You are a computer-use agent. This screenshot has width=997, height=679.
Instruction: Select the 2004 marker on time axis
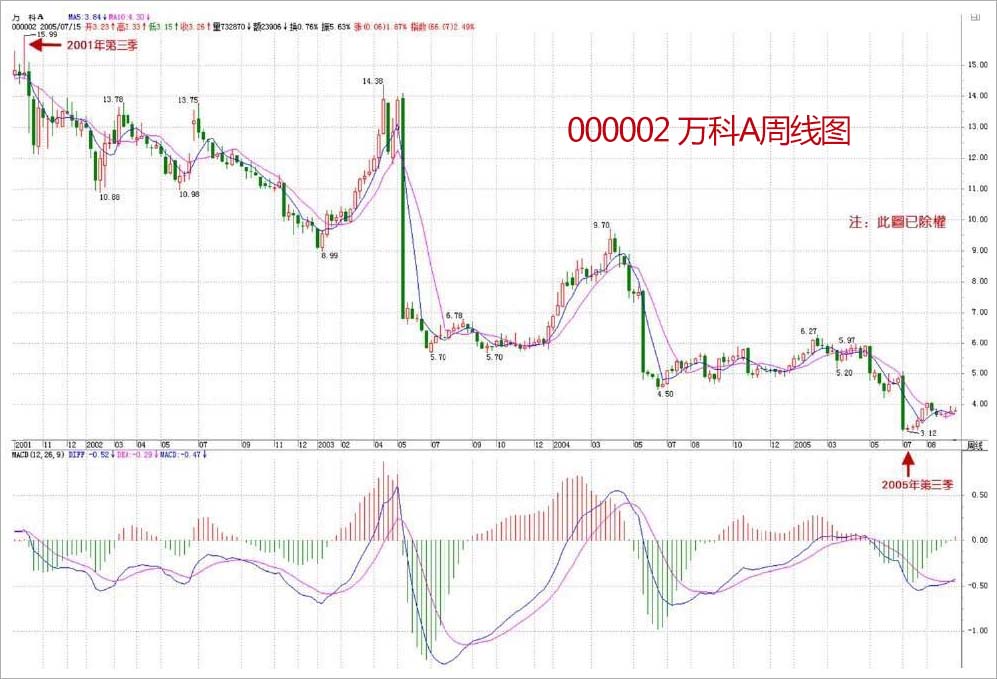[x=560, y=443]
